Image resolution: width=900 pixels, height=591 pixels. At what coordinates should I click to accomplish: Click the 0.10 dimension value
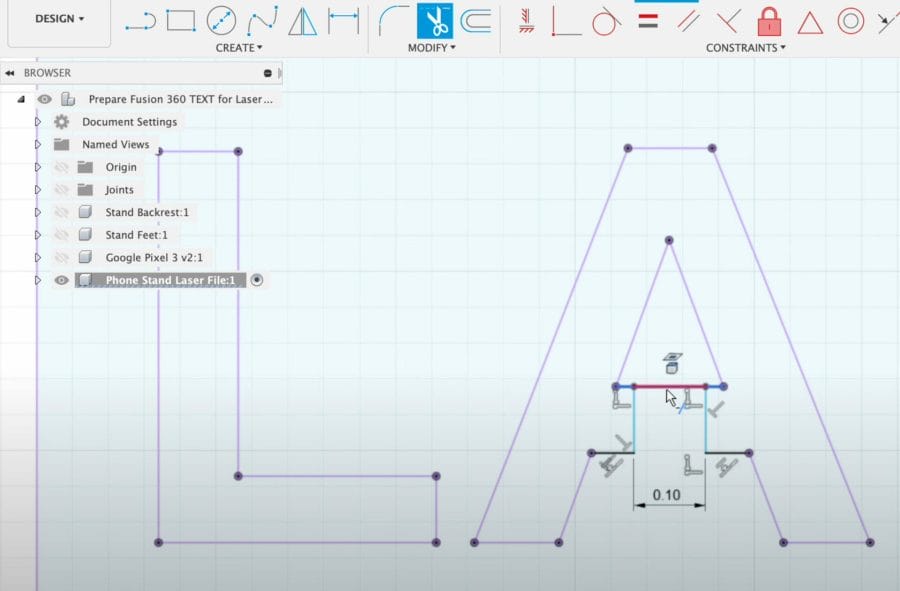pos(666,495)
